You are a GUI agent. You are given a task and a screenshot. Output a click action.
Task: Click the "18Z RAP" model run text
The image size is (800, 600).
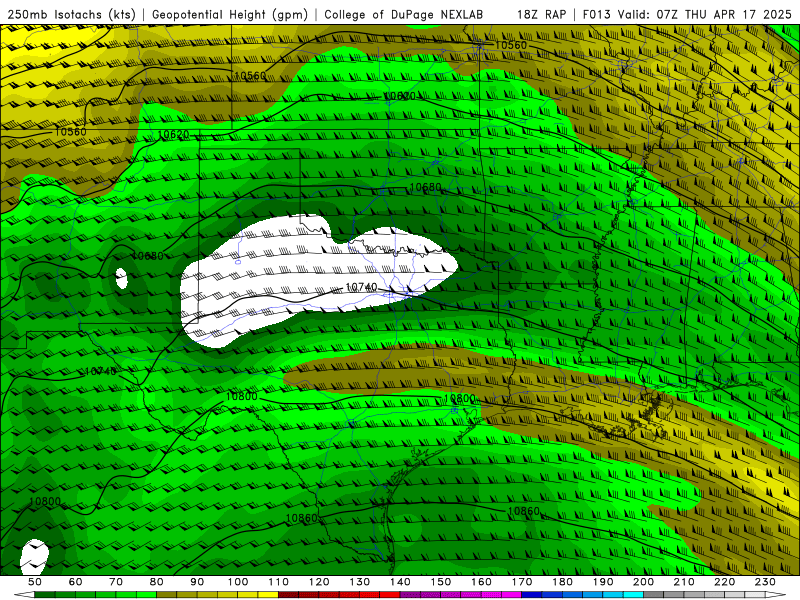click(x=541, y=14)
